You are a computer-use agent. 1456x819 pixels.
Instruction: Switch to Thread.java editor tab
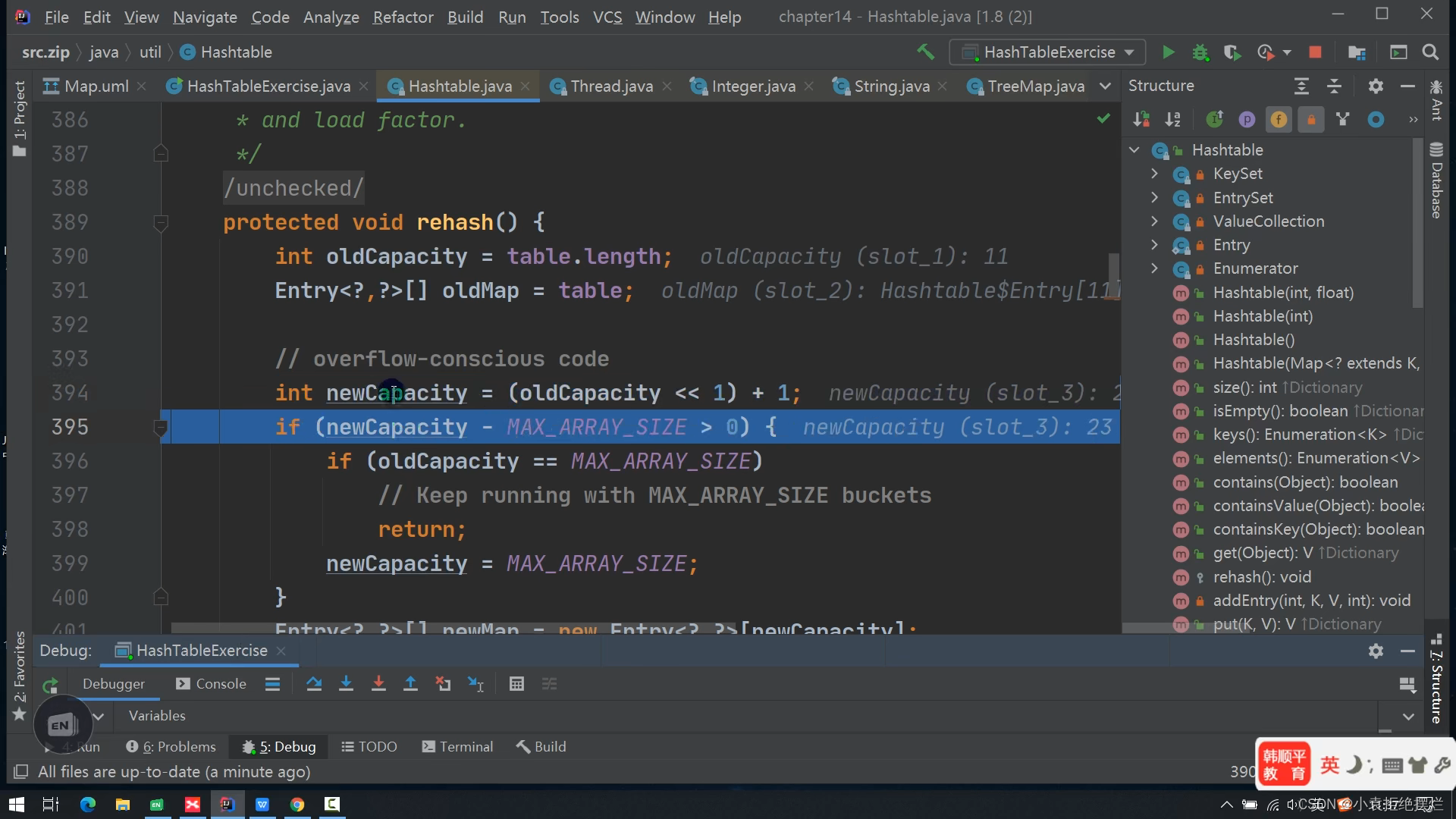tap(611, 86)
